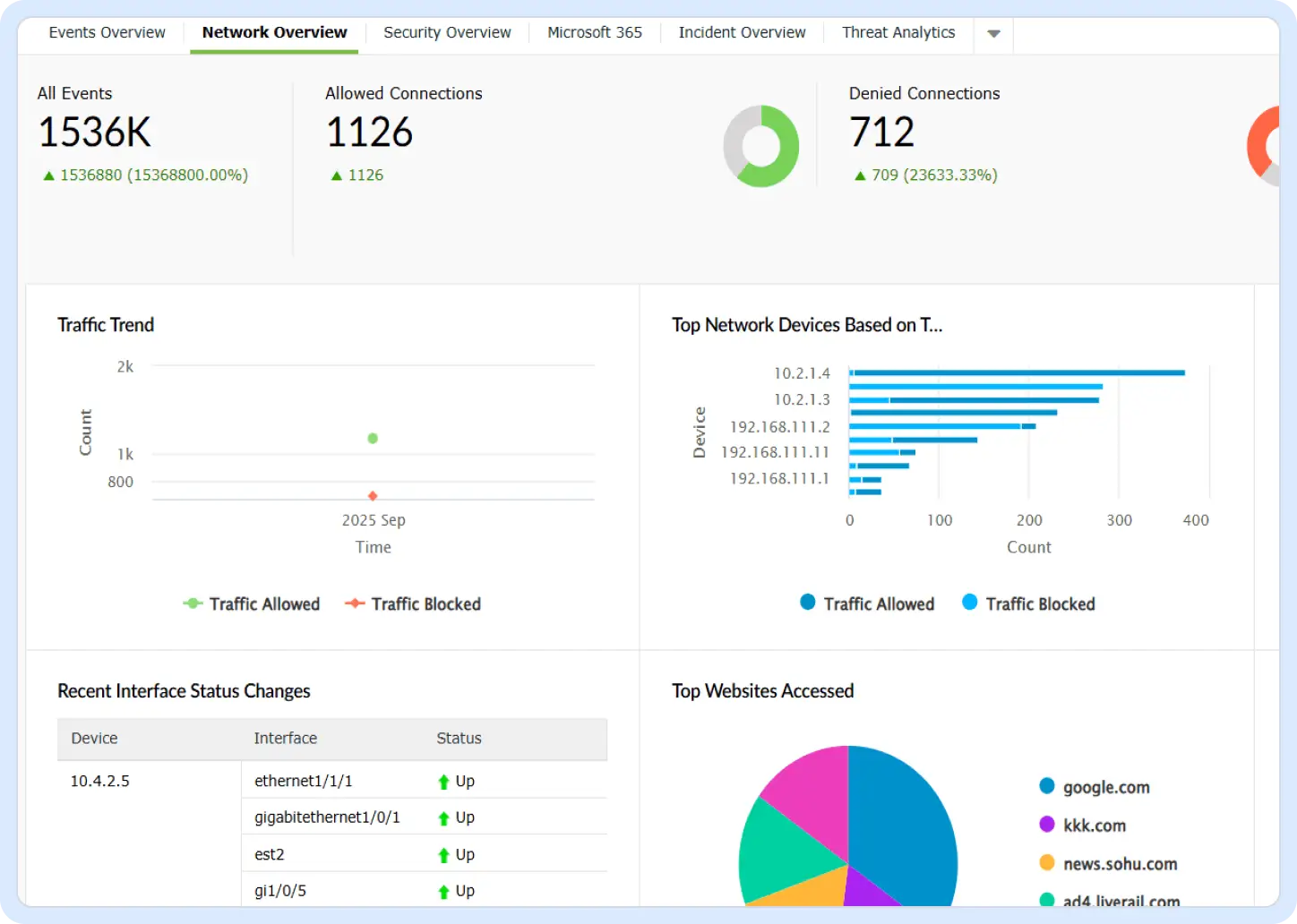Viewport: 1297px width, 924px height.
Task: Toggle Traffic Blocked series in Traffic Trend legend
Action: 413,604
